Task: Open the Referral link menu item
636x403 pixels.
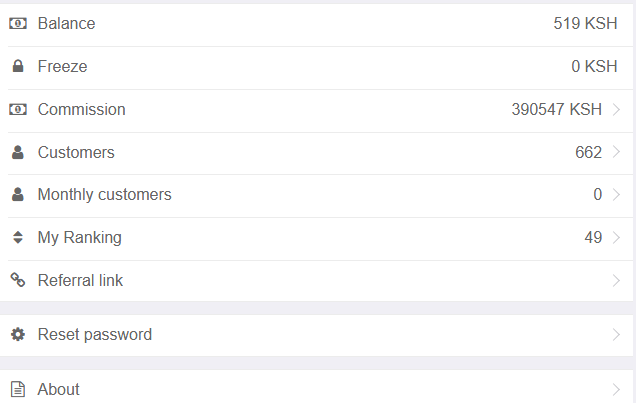Action: click(x=80, y=280)
